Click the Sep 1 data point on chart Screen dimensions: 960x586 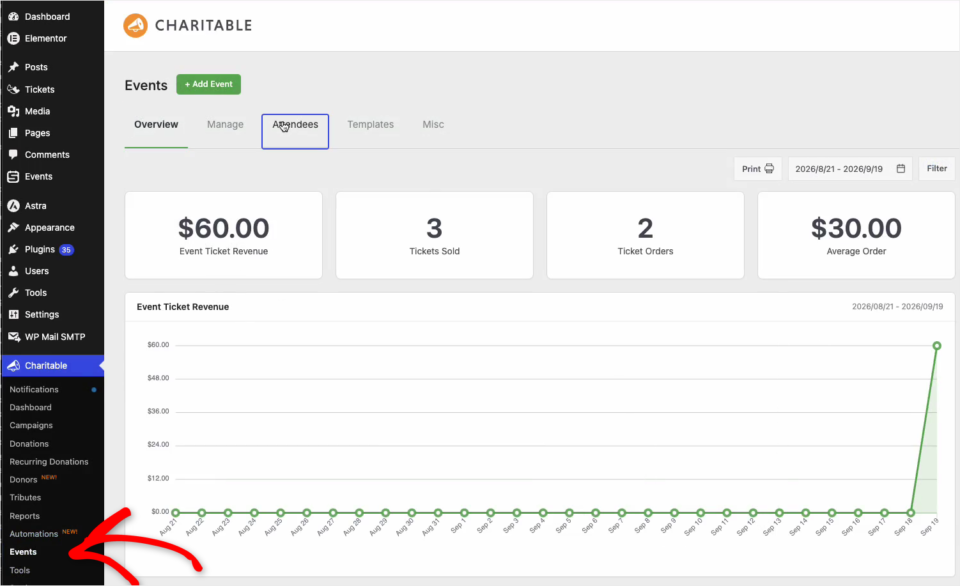coord(464,513)
